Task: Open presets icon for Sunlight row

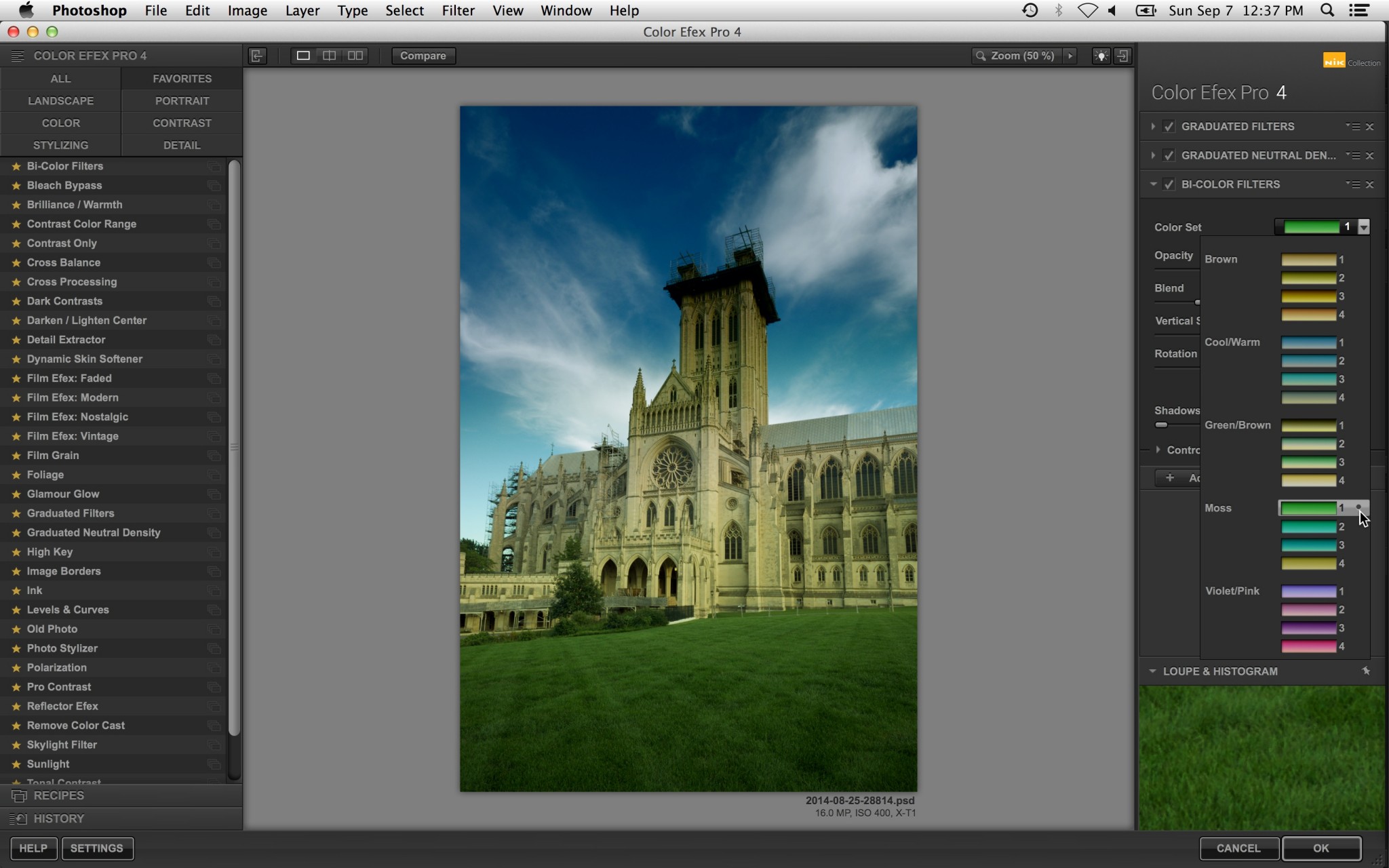Action: pyautogui.click(x=214, y=764)
